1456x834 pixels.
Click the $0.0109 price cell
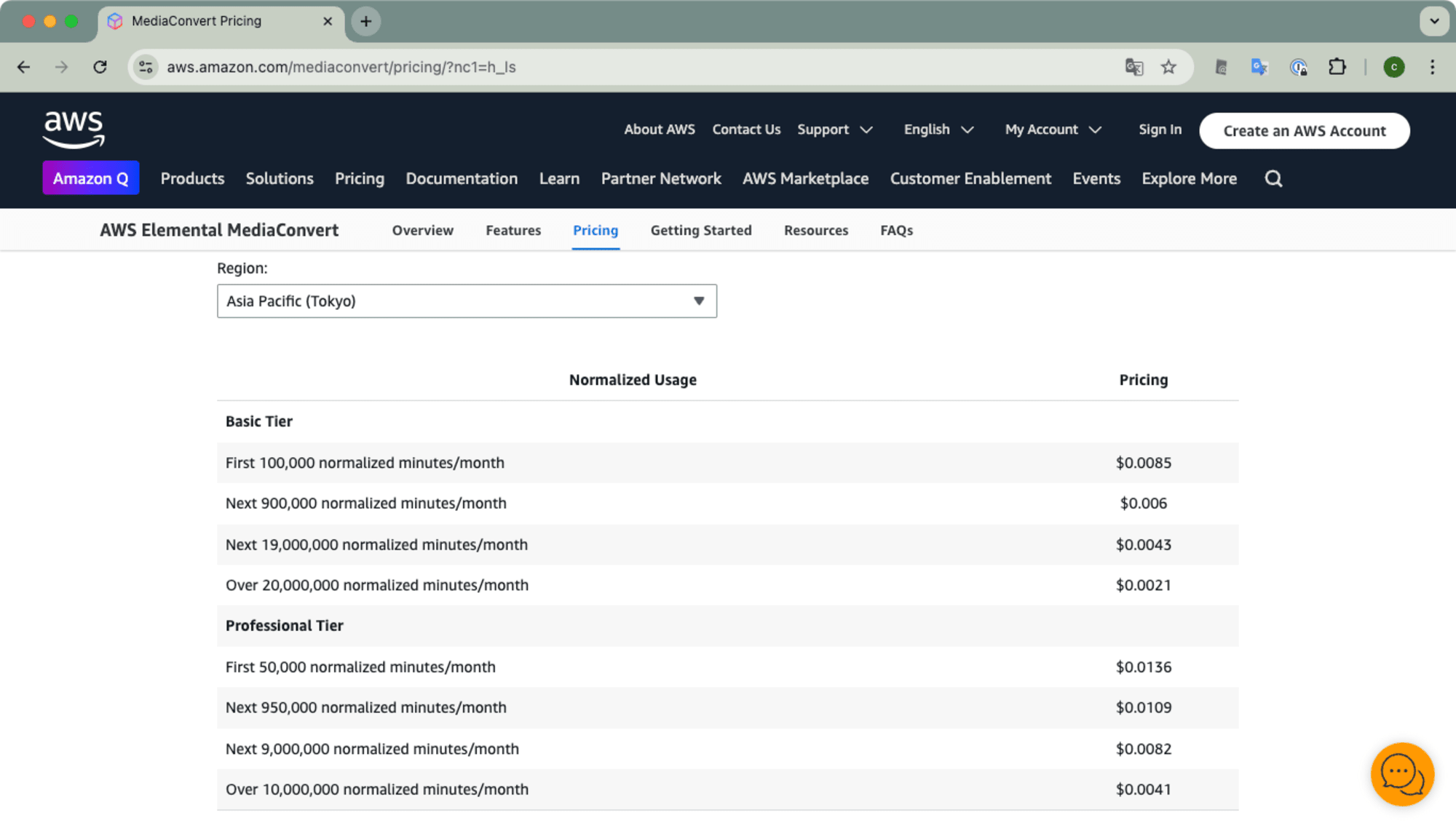[x=1143, y=708]
